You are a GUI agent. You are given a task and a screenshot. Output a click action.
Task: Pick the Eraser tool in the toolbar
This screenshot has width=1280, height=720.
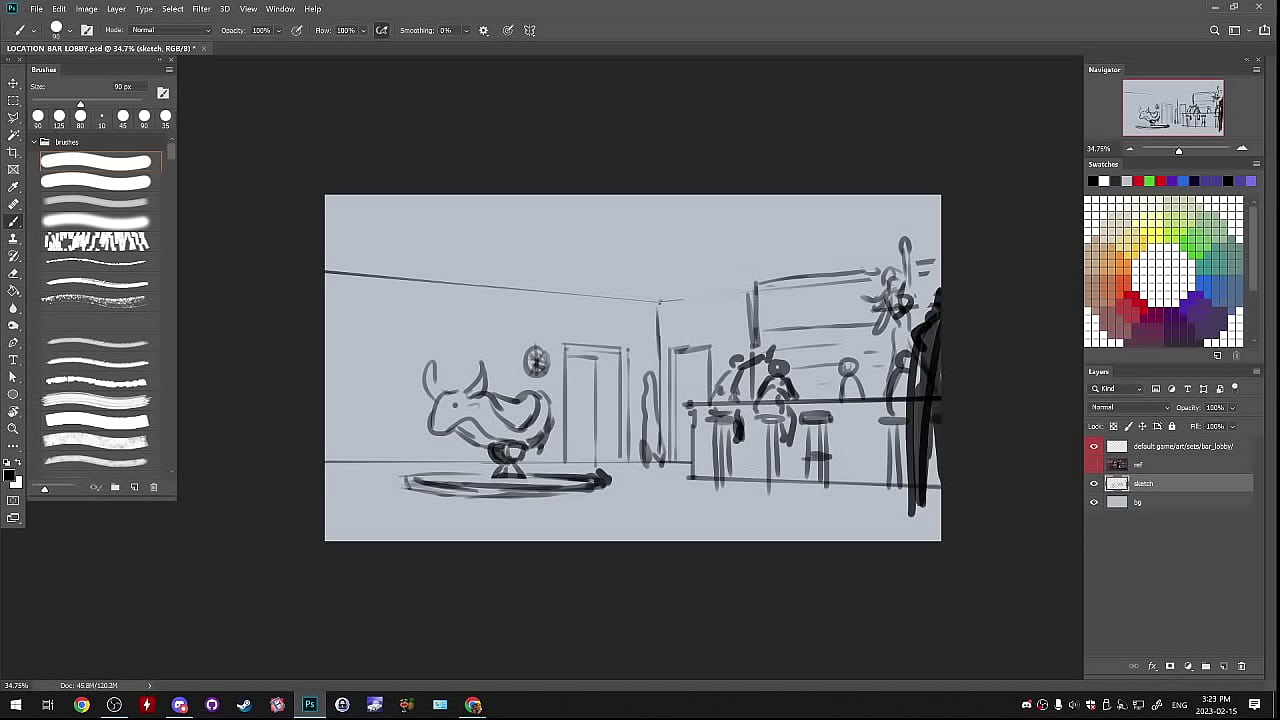point(13,273)
